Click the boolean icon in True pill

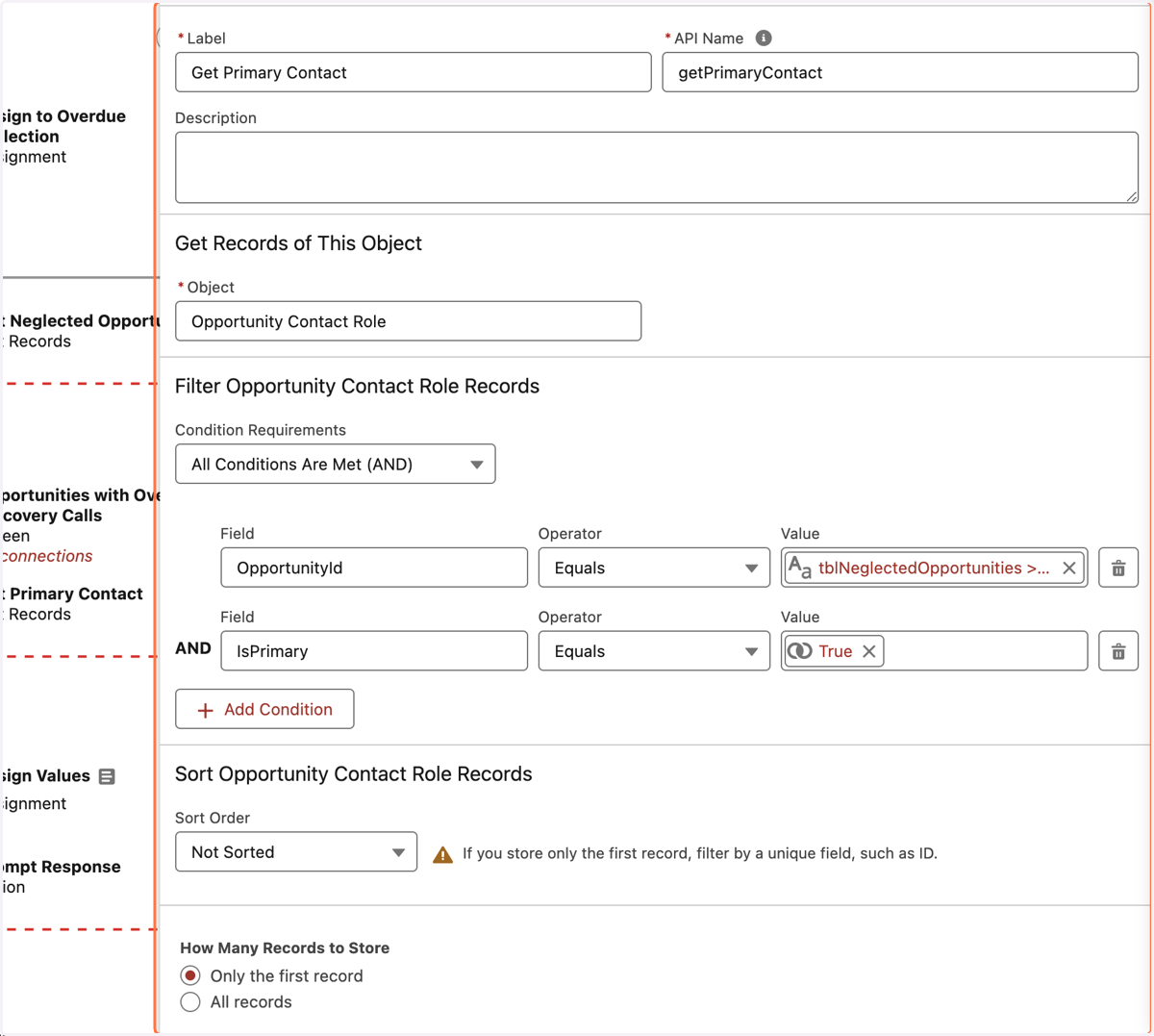tap(800, 651)
